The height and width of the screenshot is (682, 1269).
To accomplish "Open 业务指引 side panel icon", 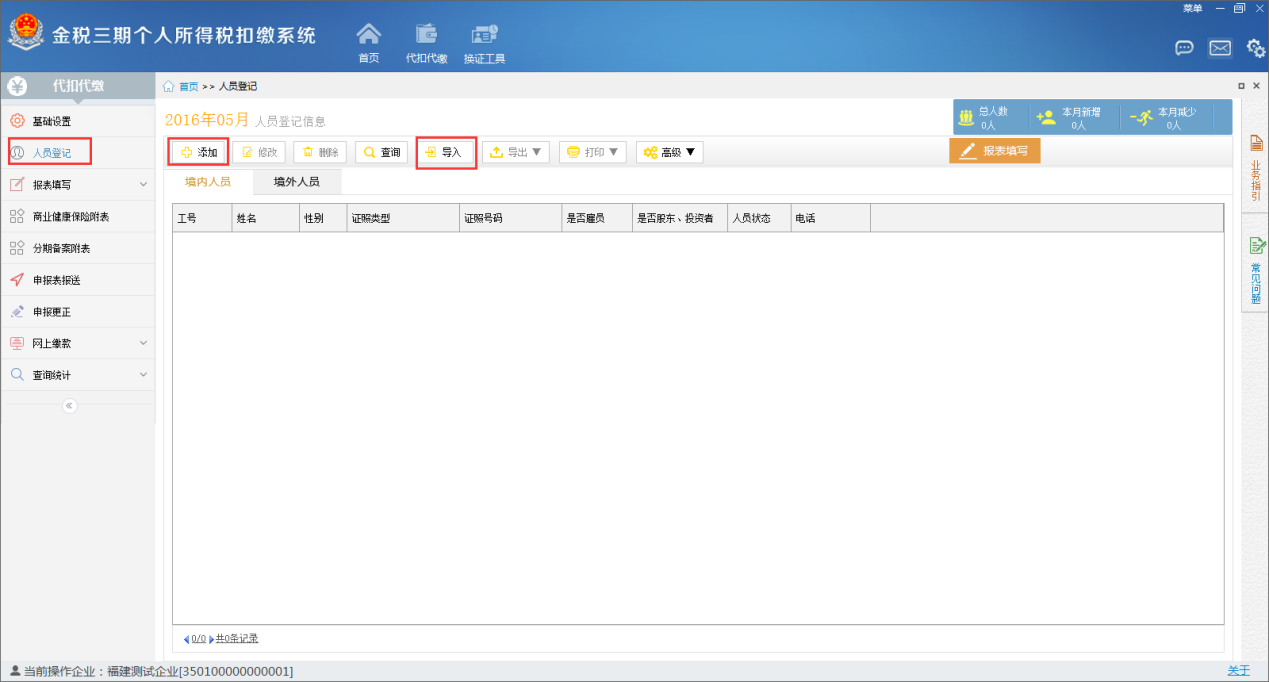I will pyautogui.click(x=1256, y=166).
